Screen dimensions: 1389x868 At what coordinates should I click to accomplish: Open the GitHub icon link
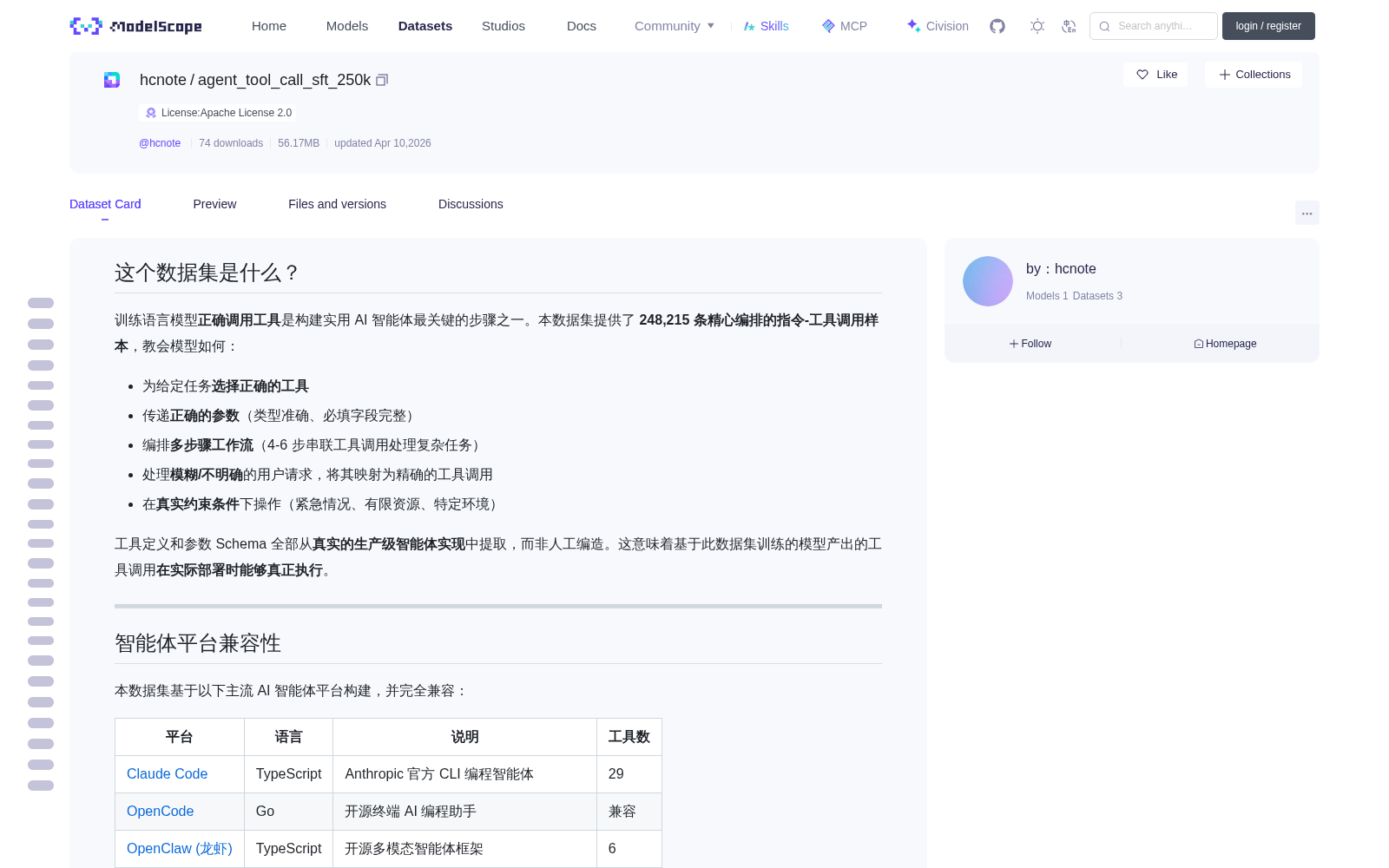click(x=997, y=26)
